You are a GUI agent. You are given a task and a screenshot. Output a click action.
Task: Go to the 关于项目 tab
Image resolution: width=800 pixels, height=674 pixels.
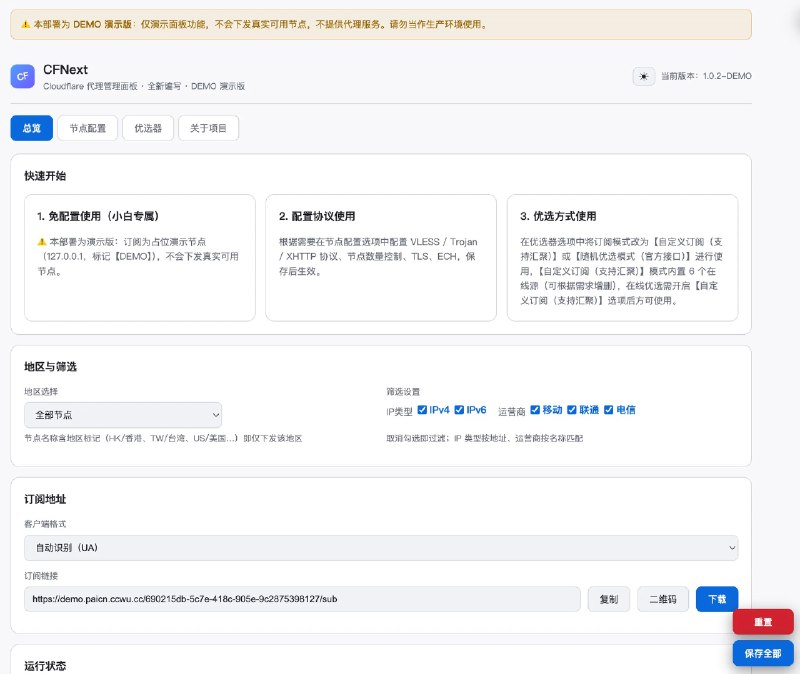coord(208,128)
